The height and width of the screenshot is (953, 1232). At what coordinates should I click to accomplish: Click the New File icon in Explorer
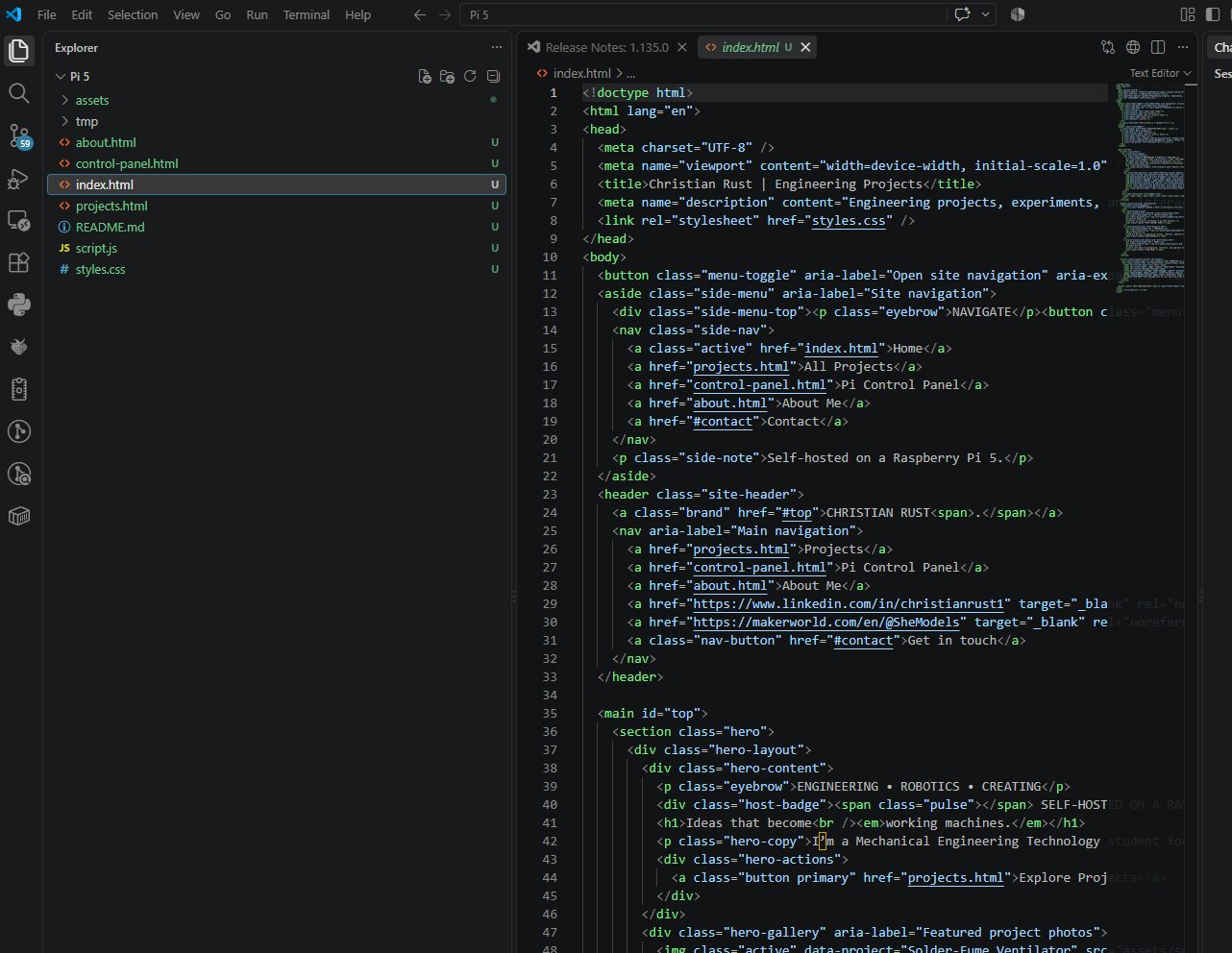point(425,77)
